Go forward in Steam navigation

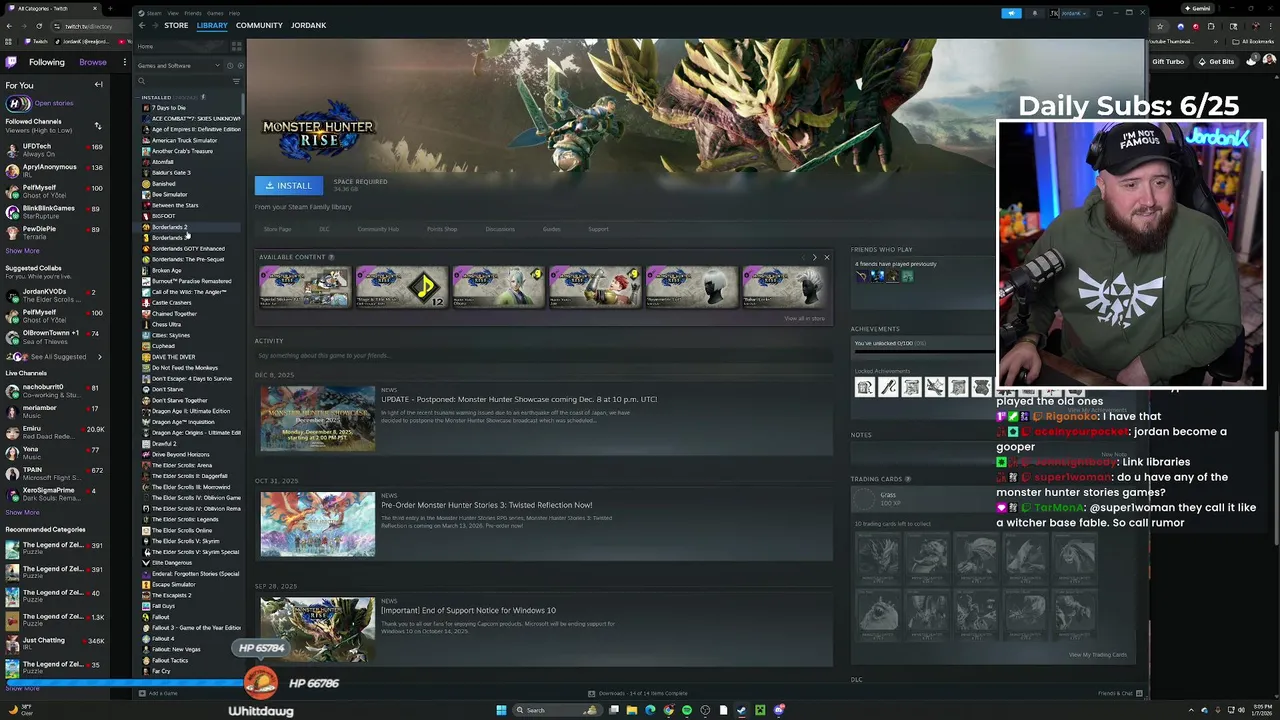pos(154,25)
